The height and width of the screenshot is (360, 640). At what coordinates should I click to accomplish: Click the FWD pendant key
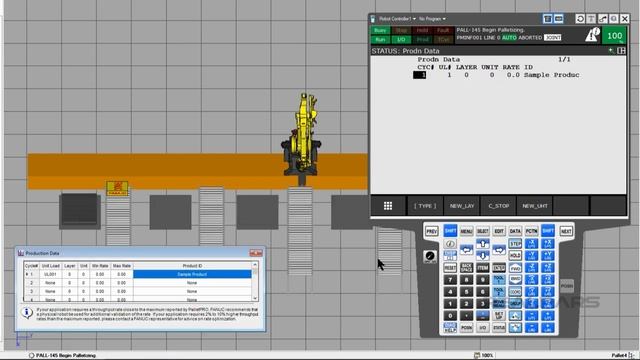coord(515,268)
